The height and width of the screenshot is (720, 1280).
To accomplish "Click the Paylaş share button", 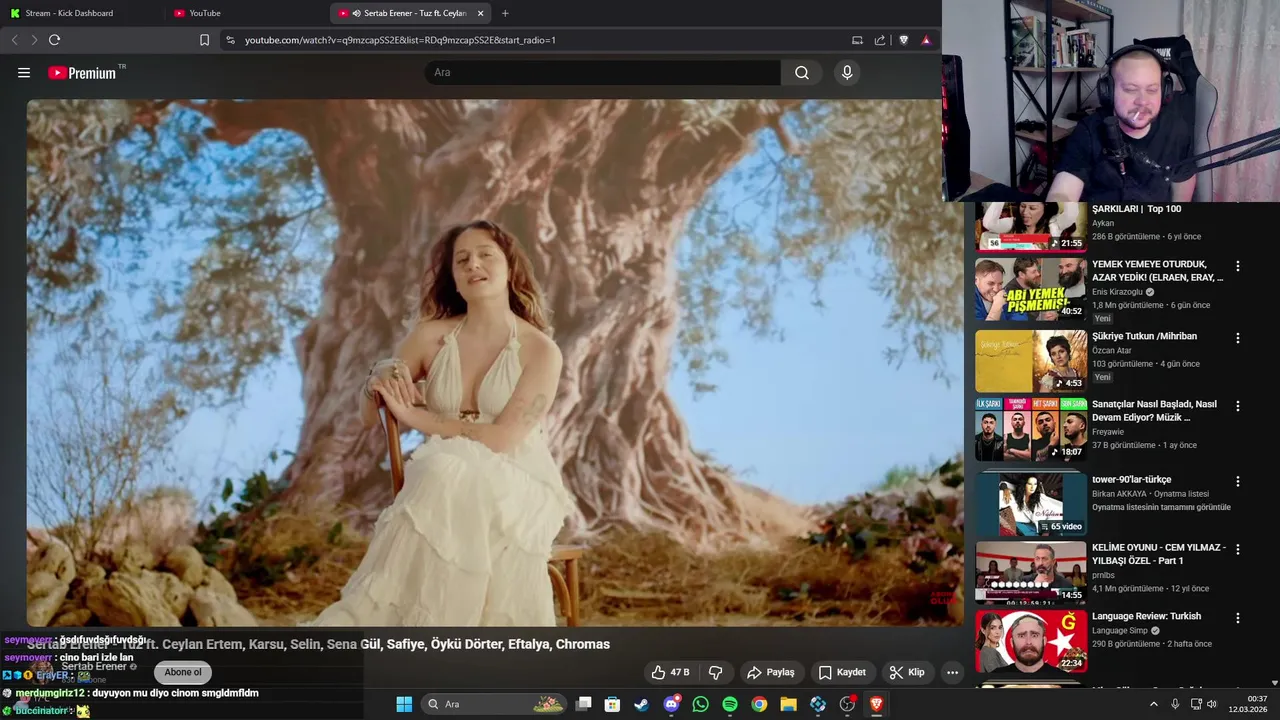I will (771, 672).
